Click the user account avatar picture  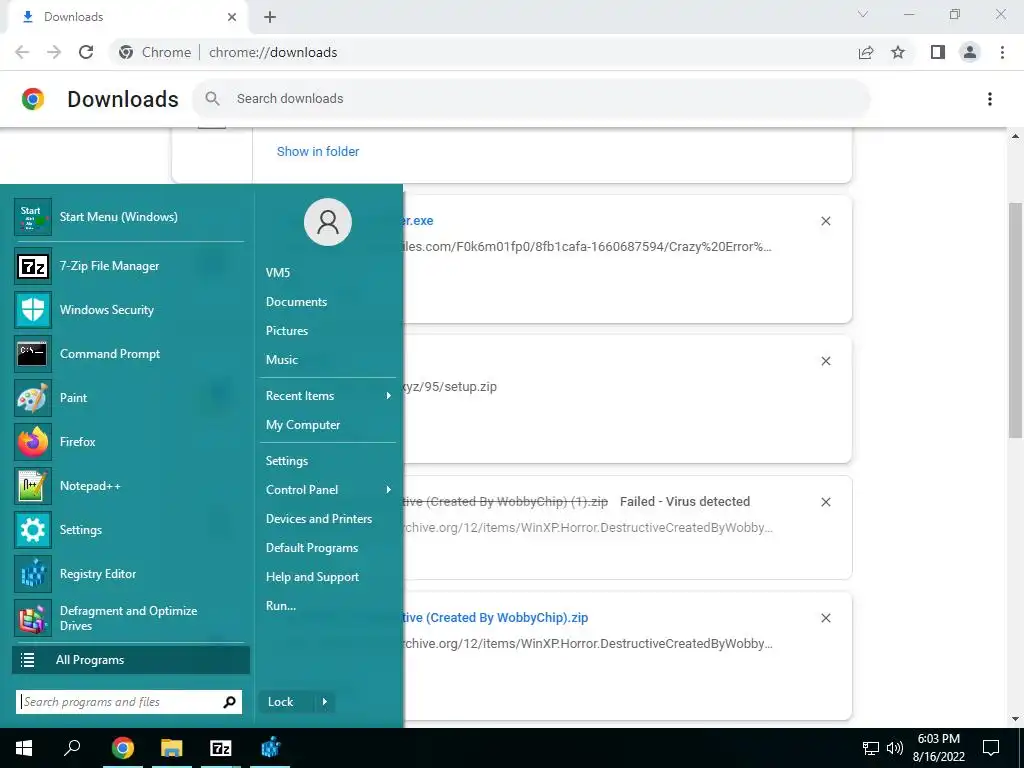point(328,222)
